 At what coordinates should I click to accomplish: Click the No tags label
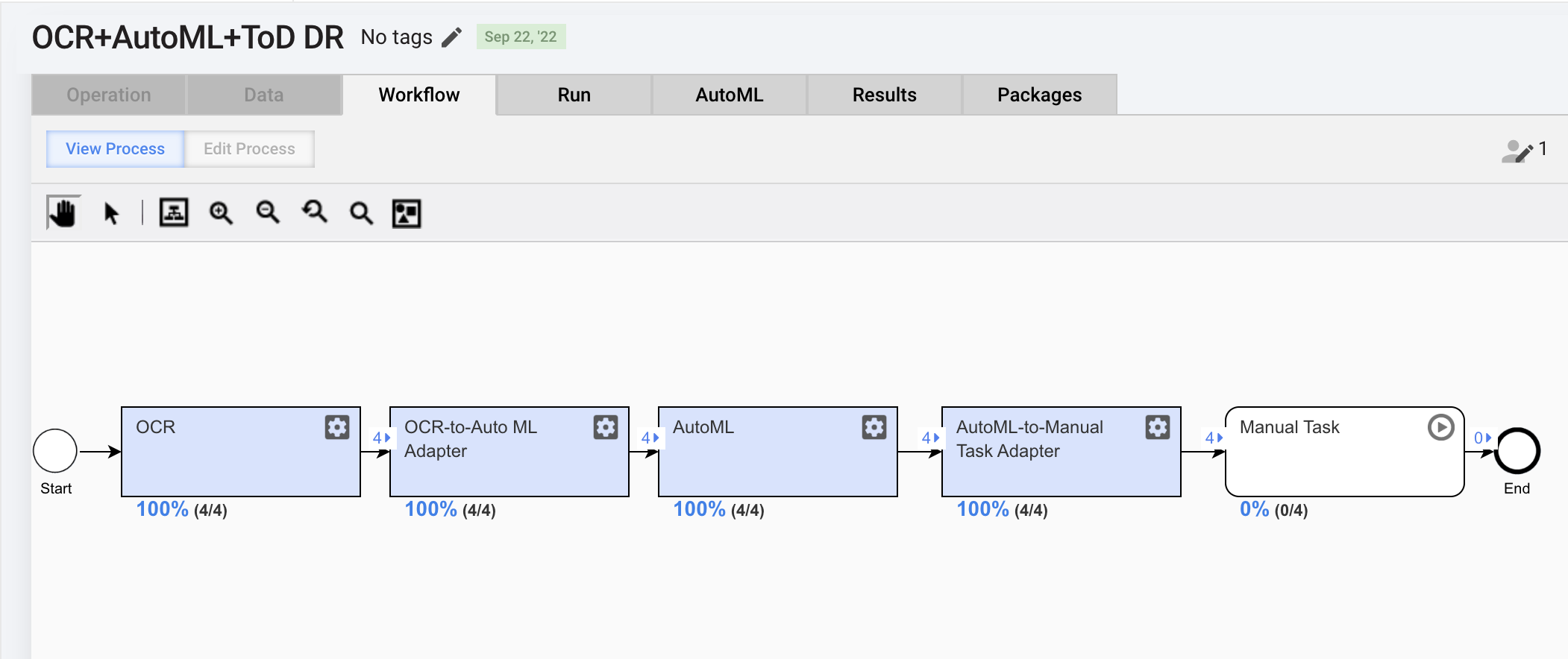[397, 37]
